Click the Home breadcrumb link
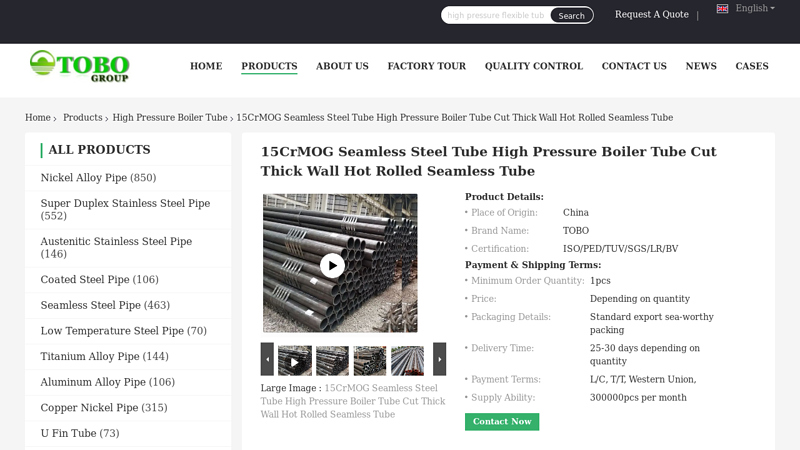The image size is (800, 450). (38, 117)
